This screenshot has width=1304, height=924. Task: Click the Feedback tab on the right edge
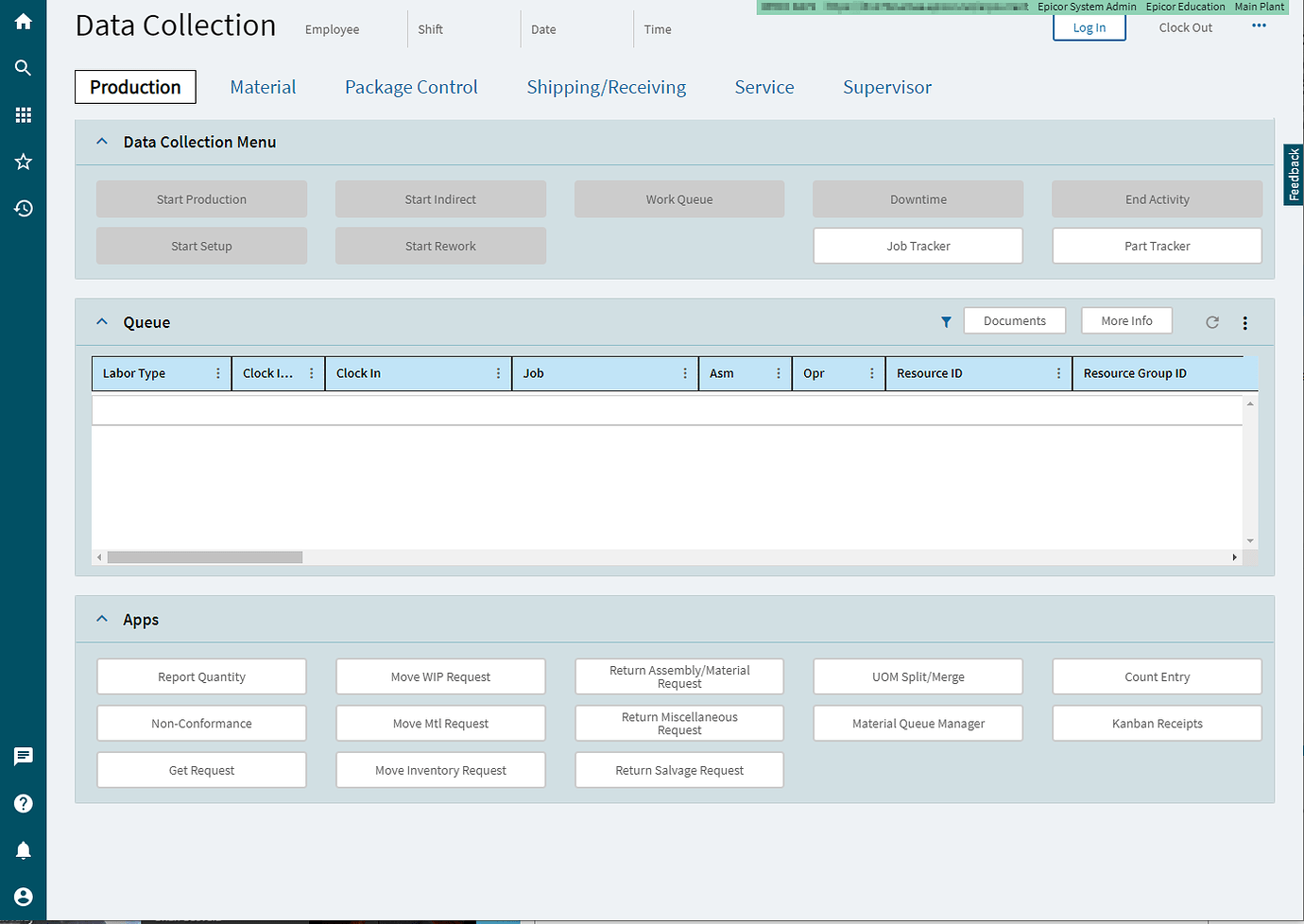click(x=1293, y=174)
